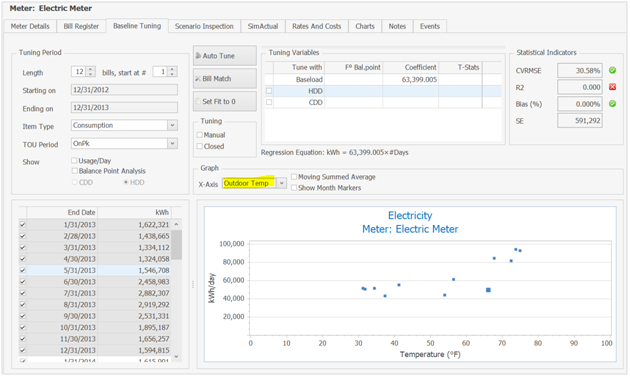Switch to the Bill Register tab

pyautogui.click(x=81, y=26)
